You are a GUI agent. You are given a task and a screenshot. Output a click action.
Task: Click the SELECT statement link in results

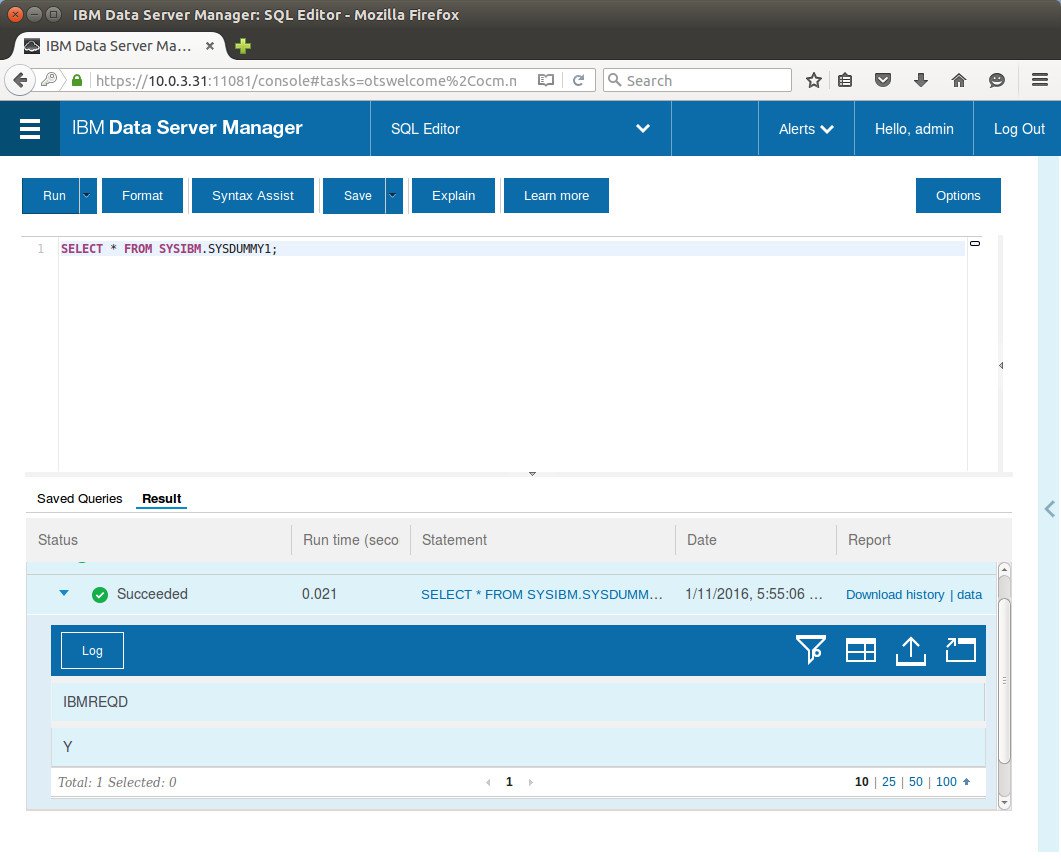point(541,594)
